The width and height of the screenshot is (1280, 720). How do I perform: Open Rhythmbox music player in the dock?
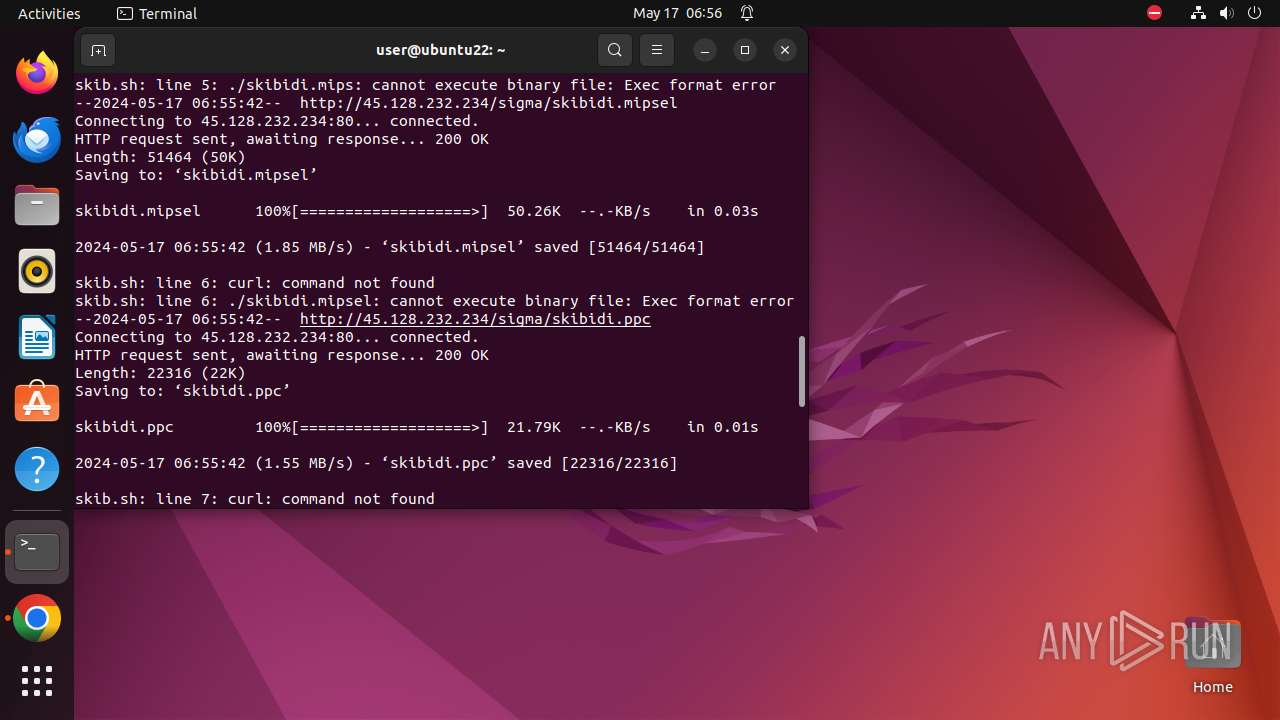pyautogui.click(x=37, y=271)
